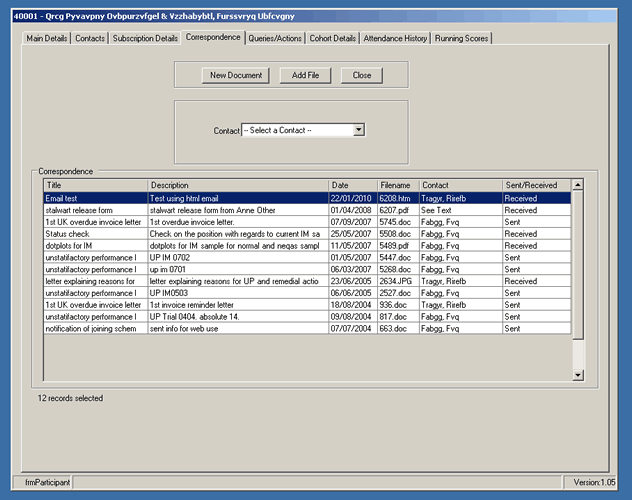Click the Add File button

click(x=305, y=75)
